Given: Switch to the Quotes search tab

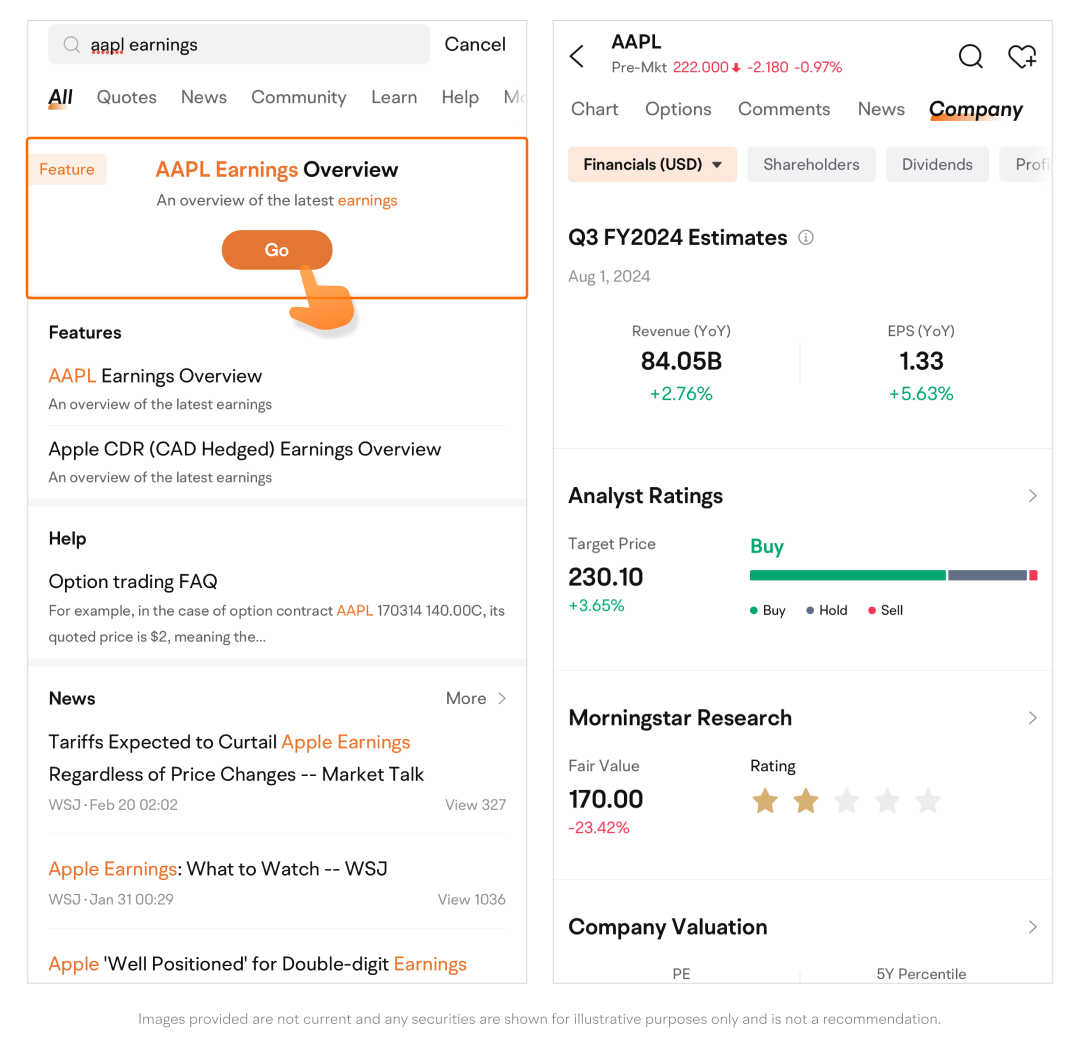Looking at the screenshot, I should 126,97.
